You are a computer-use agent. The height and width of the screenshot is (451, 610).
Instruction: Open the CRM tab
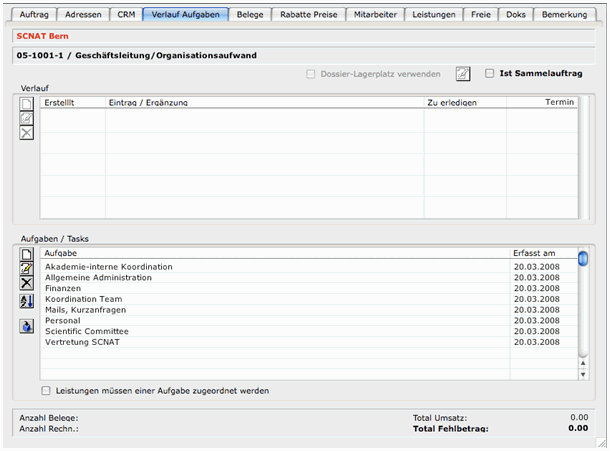(x=126, y=15)
